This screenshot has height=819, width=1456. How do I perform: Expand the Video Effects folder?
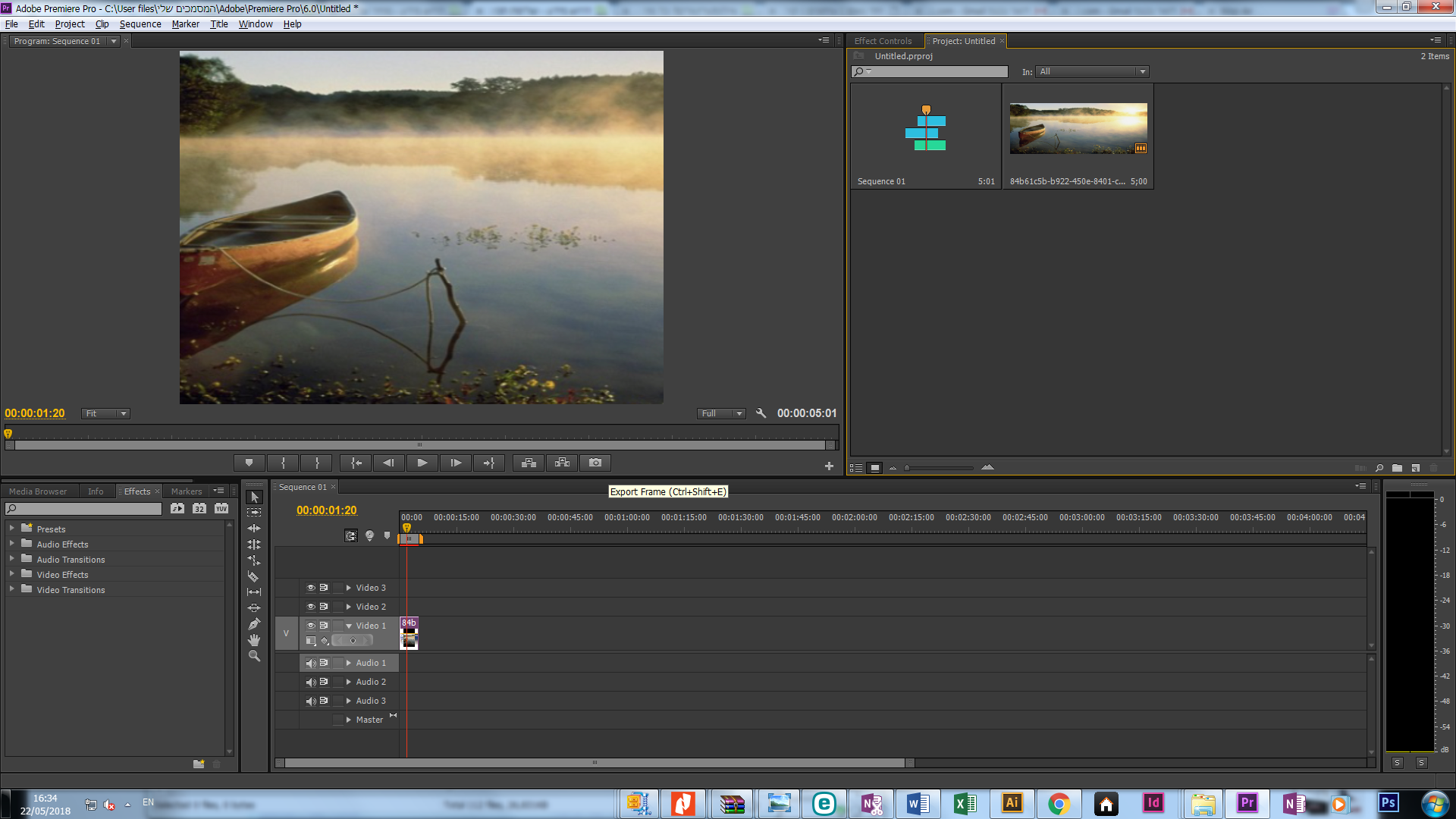11,574
